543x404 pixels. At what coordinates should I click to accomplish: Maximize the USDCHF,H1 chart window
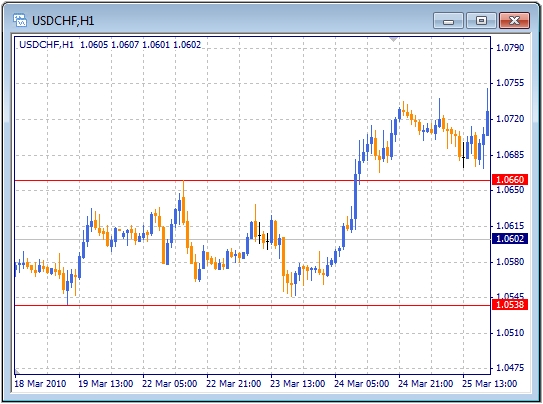(x=481, y=21)
